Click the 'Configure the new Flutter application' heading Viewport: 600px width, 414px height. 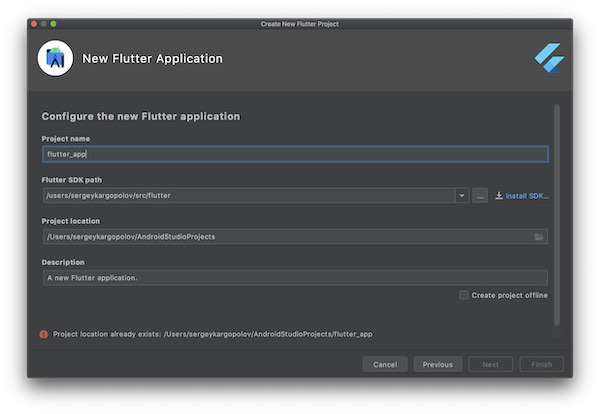tap(141, 116)
